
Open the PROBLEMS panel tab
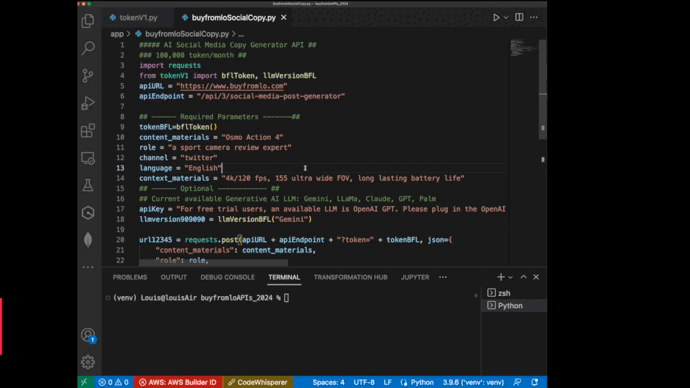point(130,277)
